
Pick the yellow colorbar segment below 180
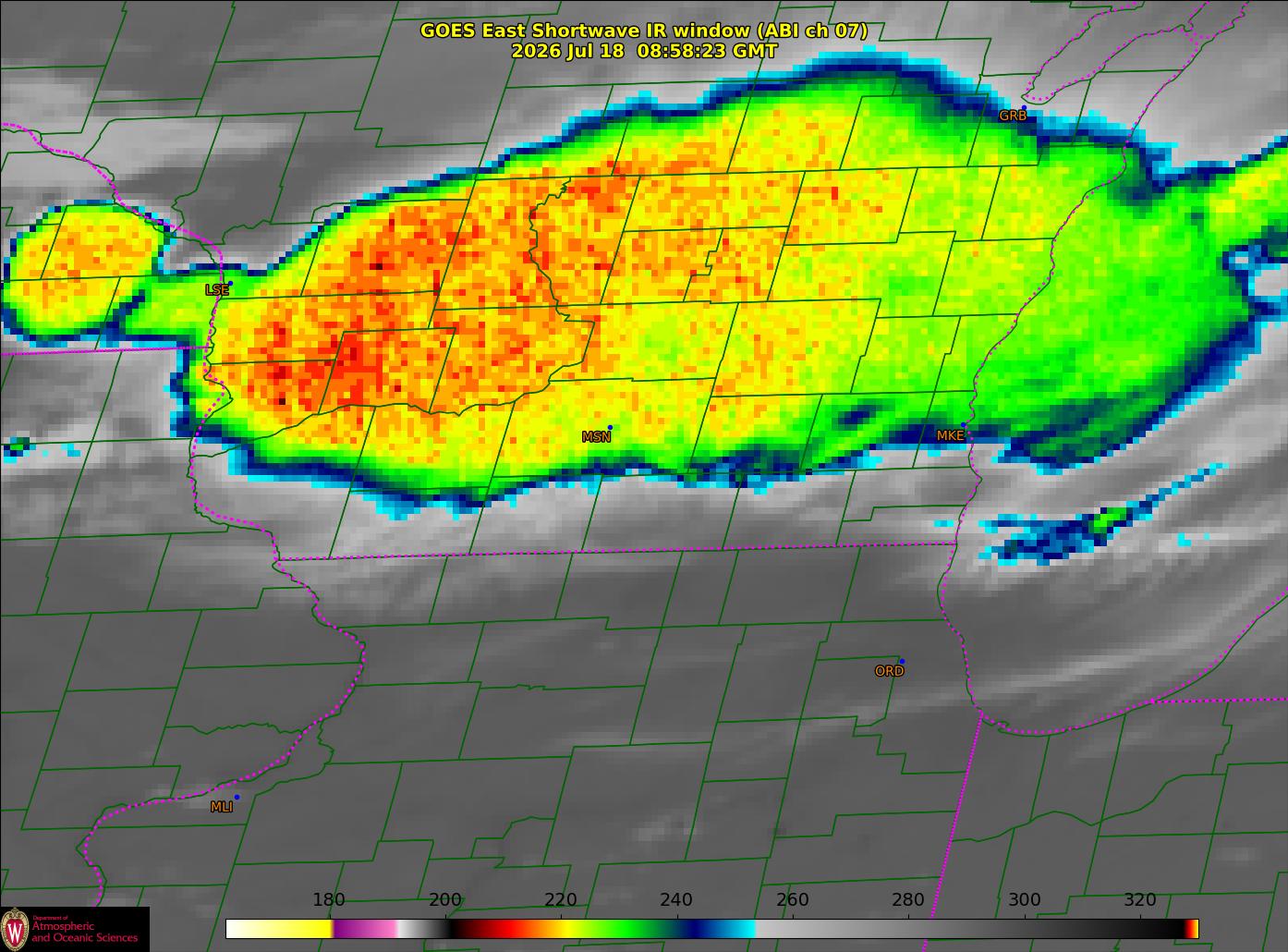pos(279,928)
